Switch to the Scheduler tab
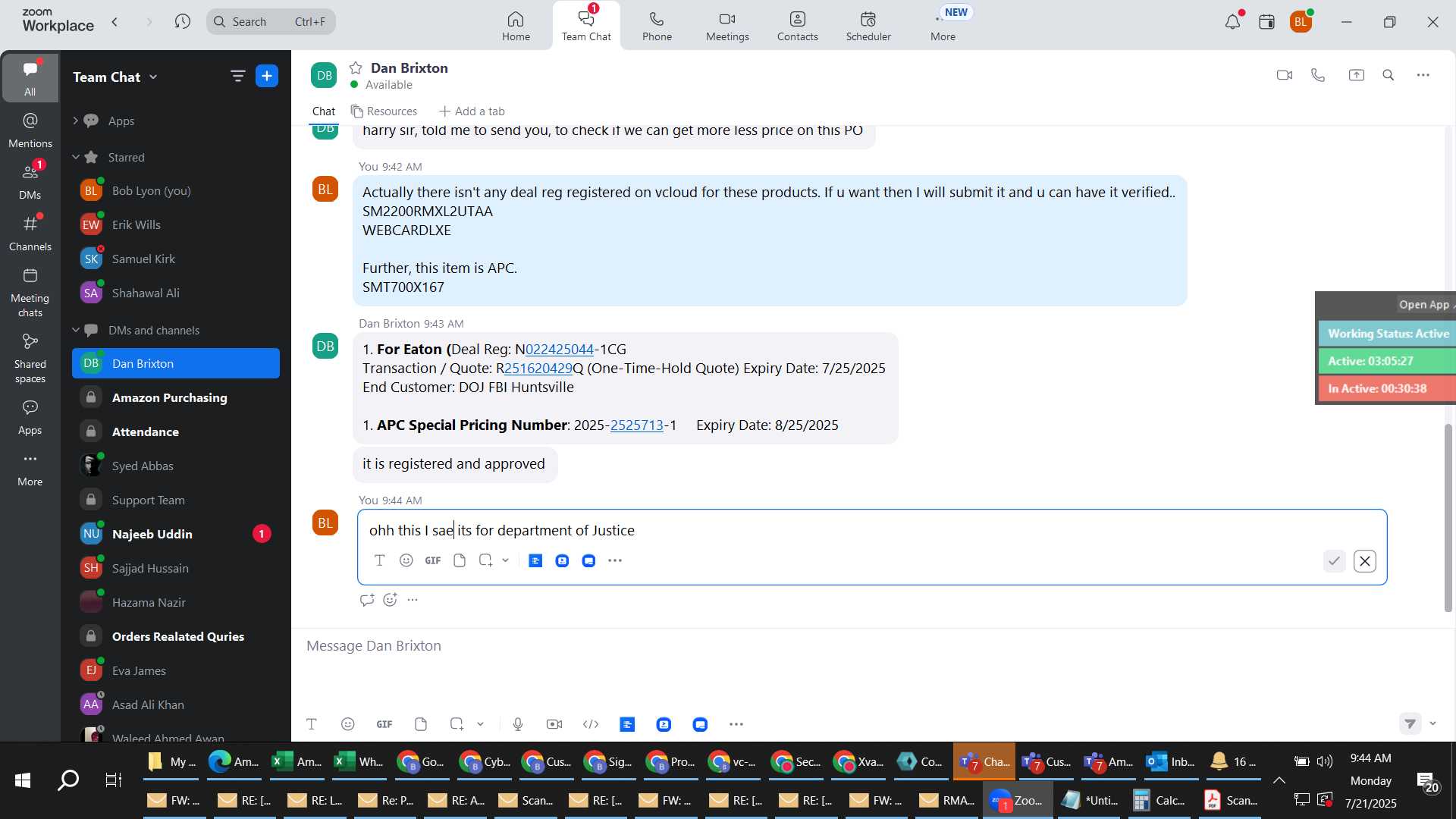Viewport: 1456px width, 819px height. click(x=868, y=26)
